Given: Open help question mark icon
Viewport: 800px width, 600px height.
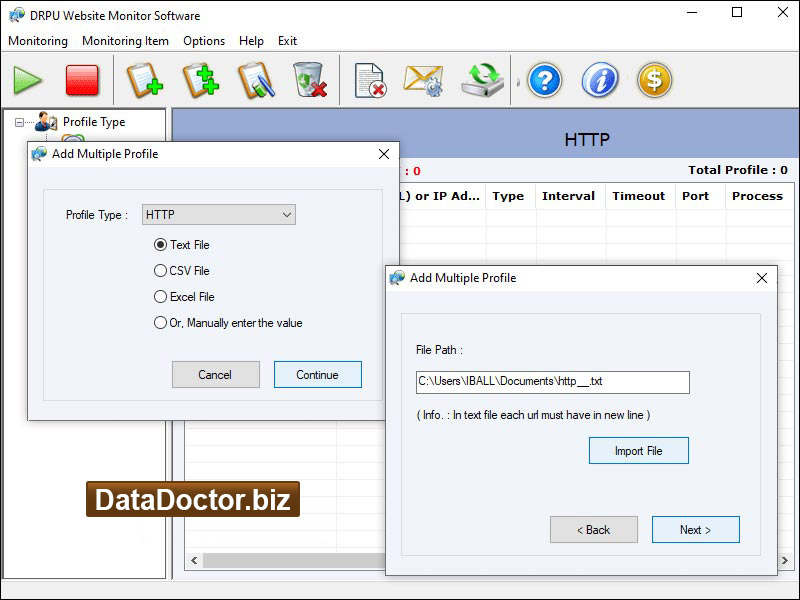Looking at the screenshot, I should click(x=545, y=80).
